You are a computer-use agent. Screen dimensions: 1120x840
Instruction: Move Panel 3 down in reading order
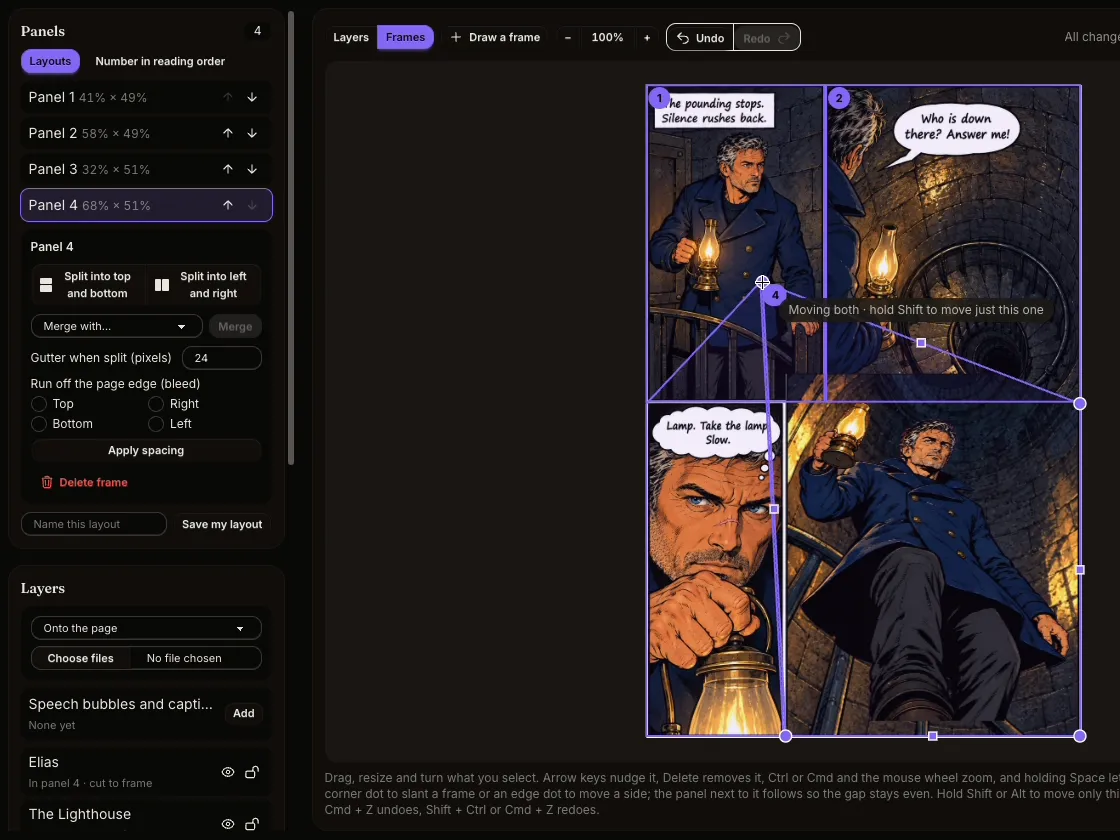252,169
